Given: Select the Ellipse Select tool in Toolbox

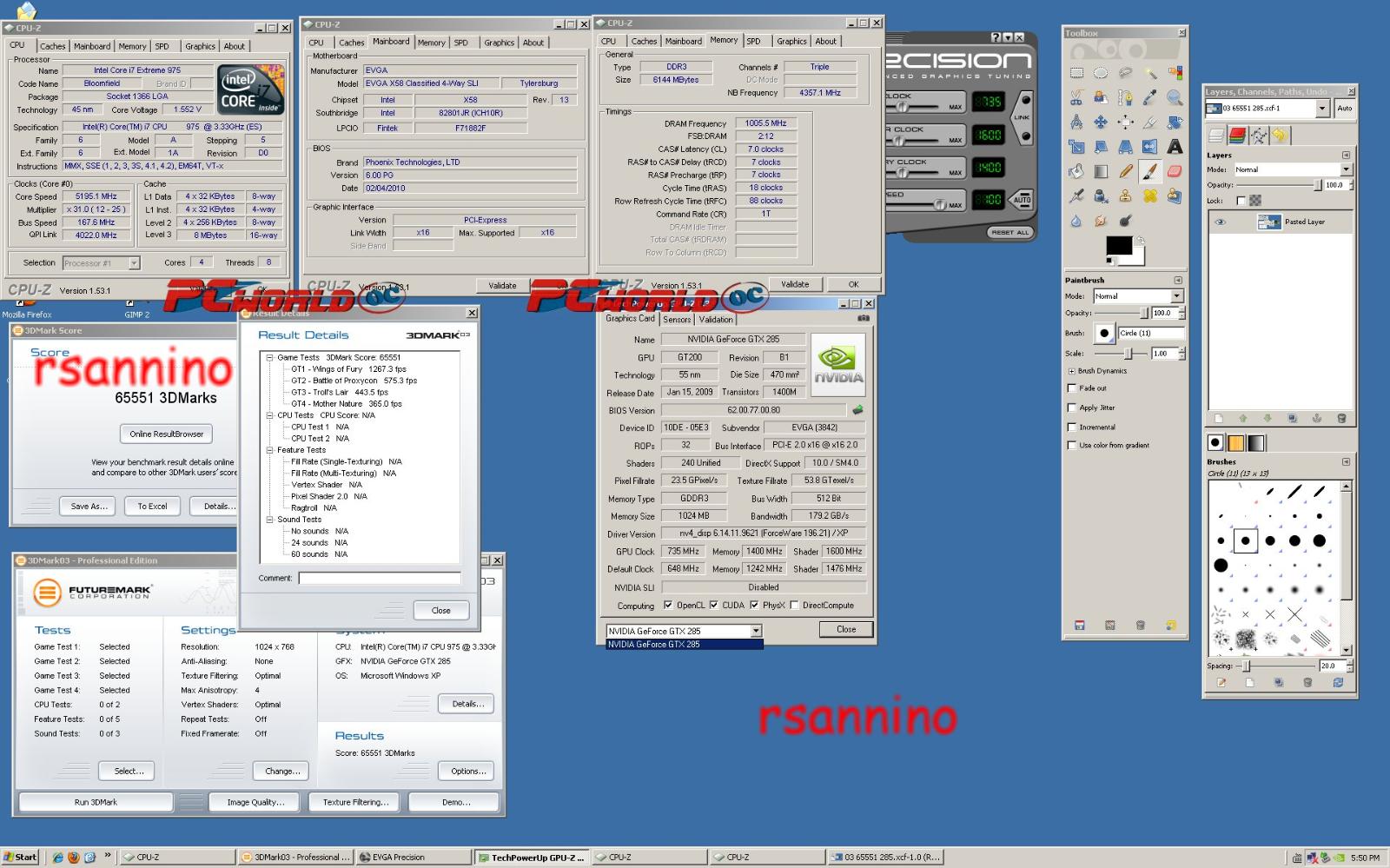Looking at the screenshot, I should [1101, 73].
